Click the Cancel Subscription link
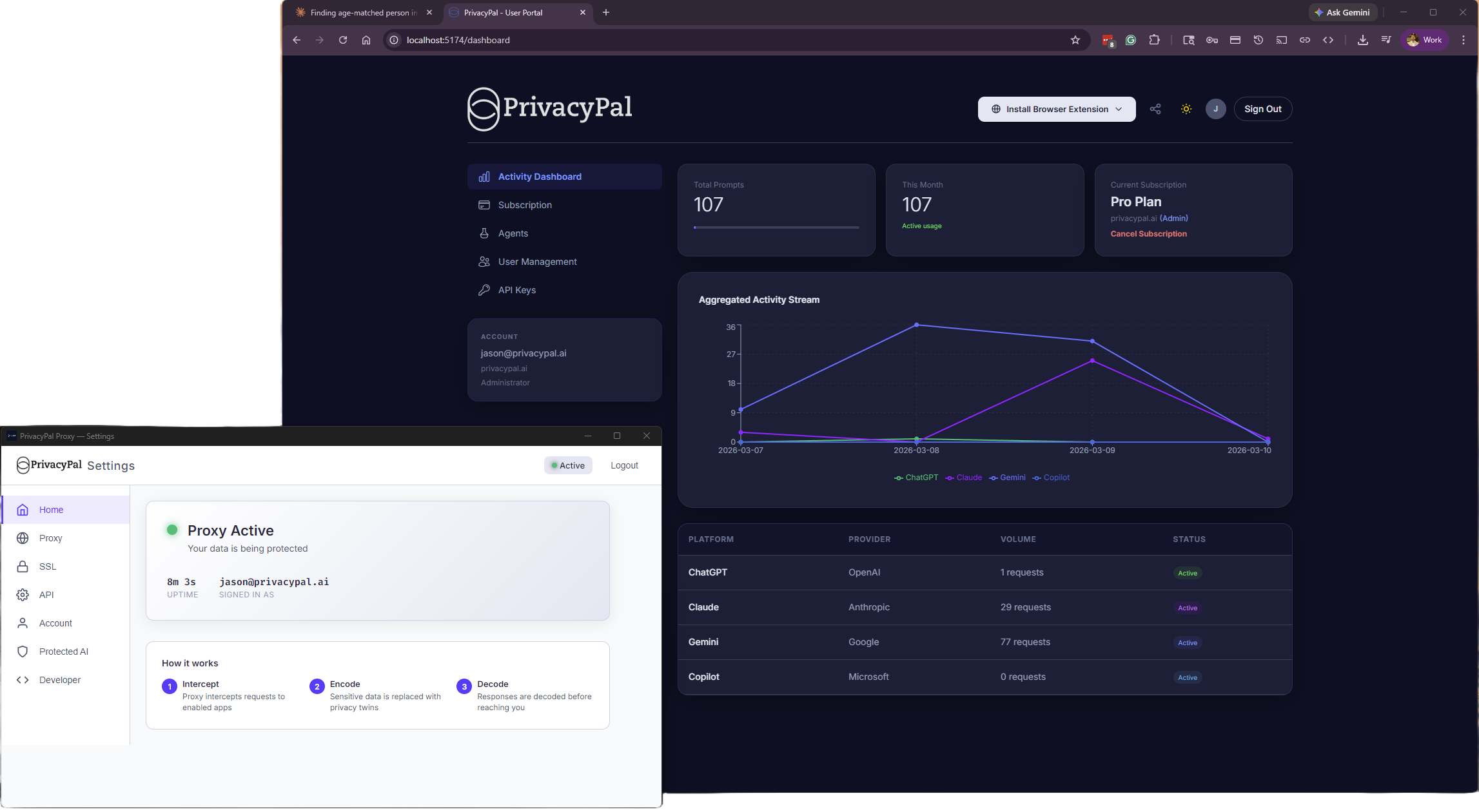Image resolution: width=1479 pixels, height=812 pixels. pos(1149,234)
